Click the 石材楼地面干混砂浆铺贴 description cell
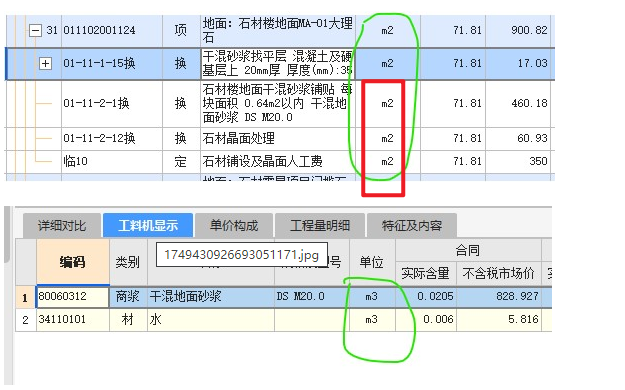Screen dimensions: 625x390 [x=278, y=103]
